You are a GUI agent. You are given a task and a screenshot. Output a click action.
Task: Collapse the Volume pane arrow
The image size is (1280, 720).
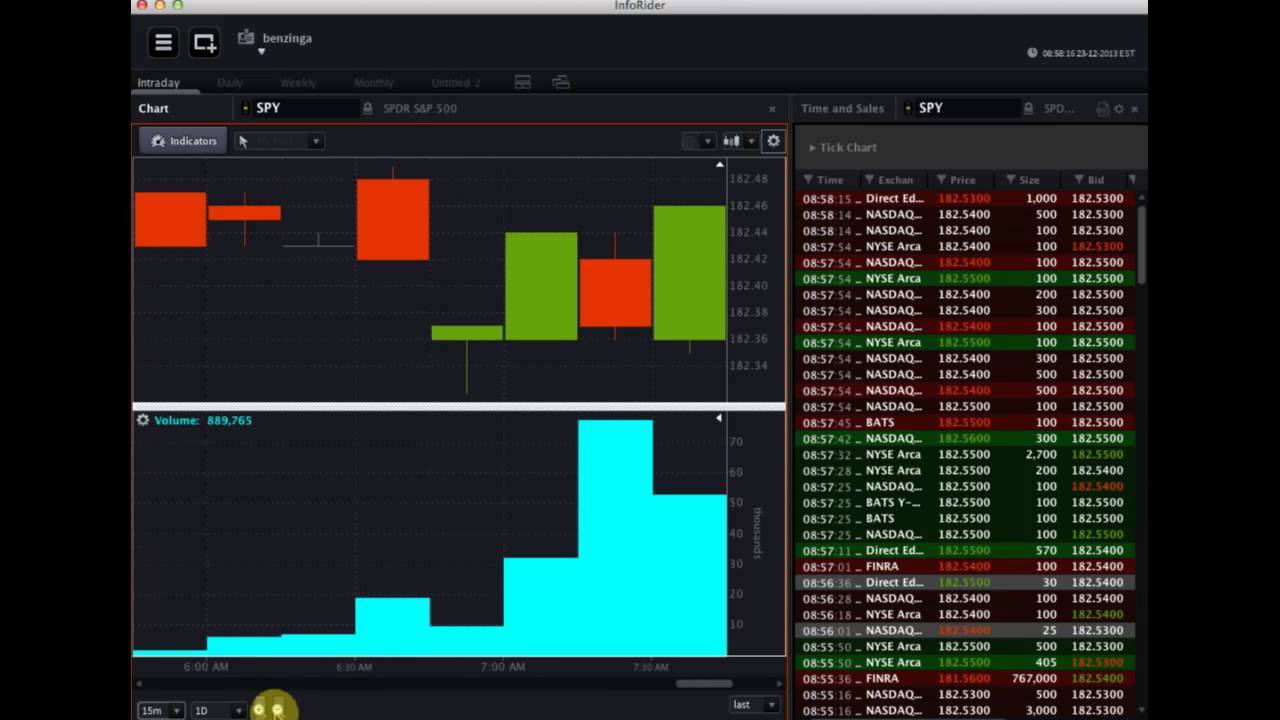[x=719, y=418]
